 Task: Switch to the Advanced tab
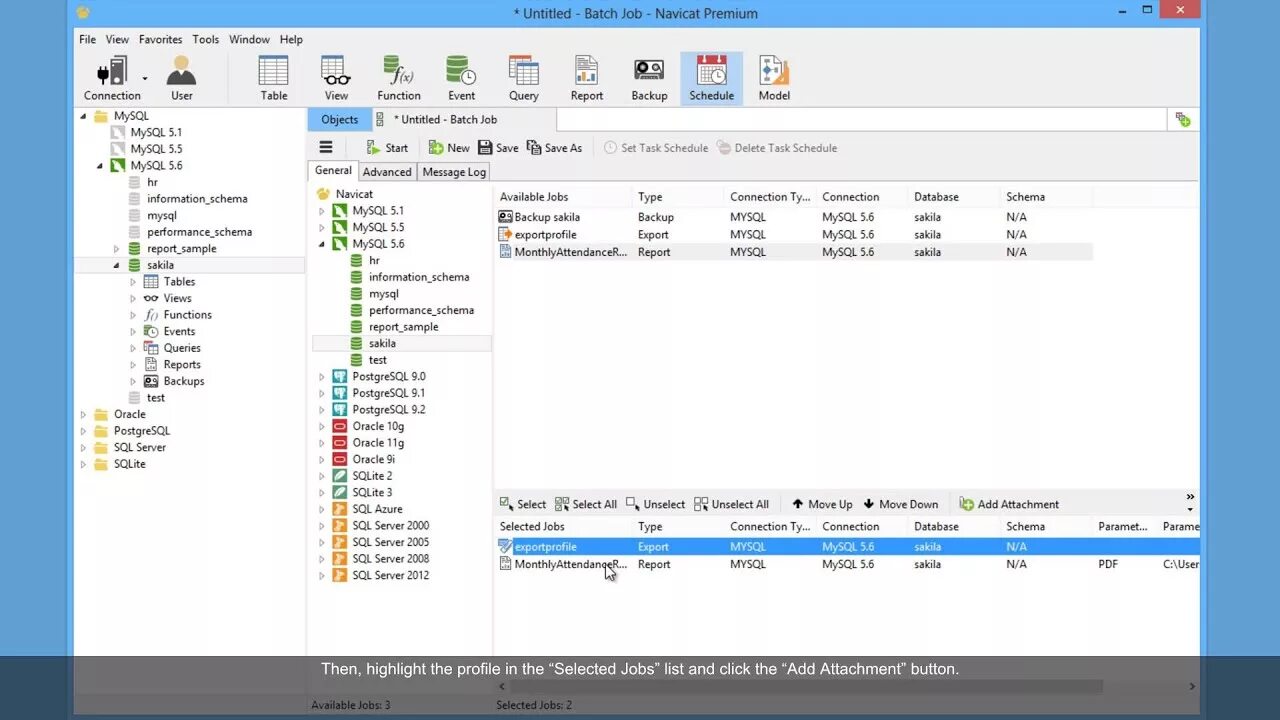(387, 172)
